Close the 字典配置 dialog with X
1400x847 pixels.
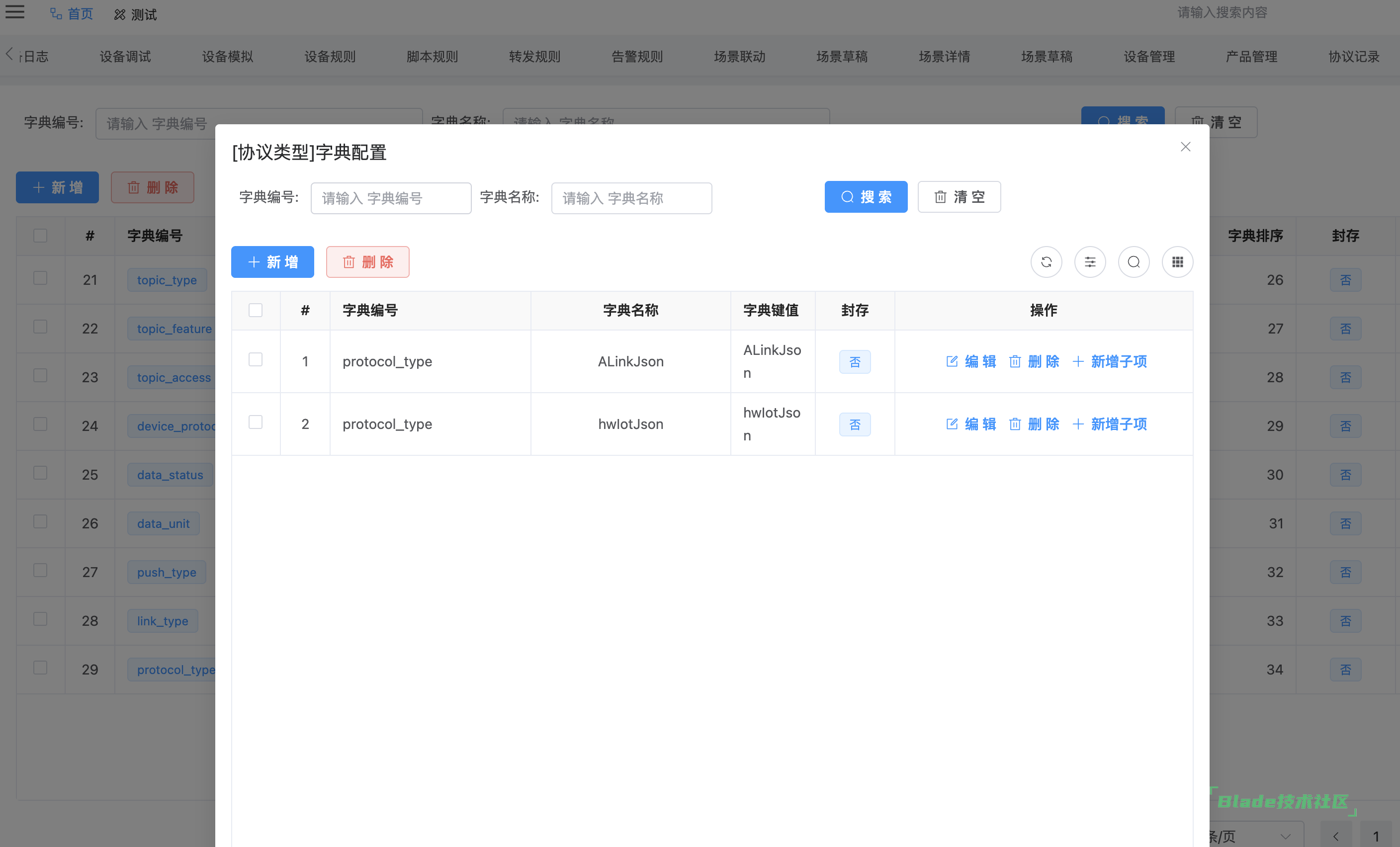1185,147
